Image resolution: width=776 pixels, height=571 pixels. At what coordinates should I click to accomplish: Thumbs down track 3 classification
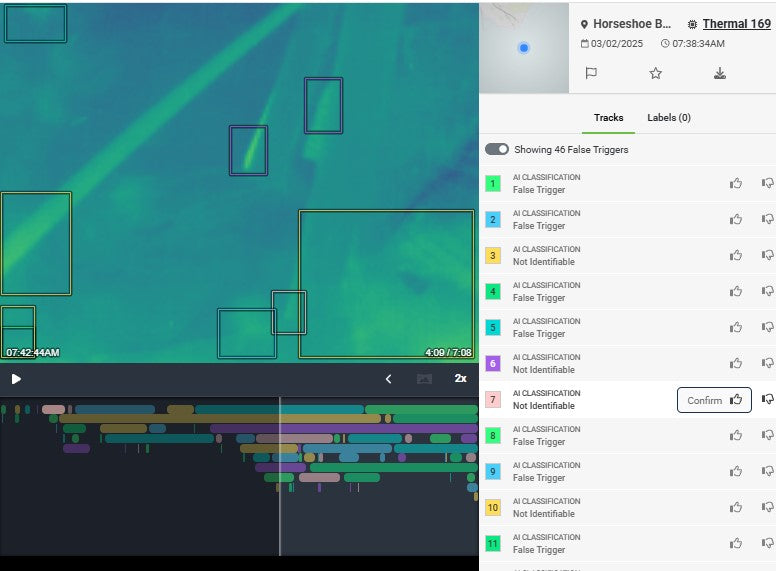pyautogui.click(x=767, y=255)
